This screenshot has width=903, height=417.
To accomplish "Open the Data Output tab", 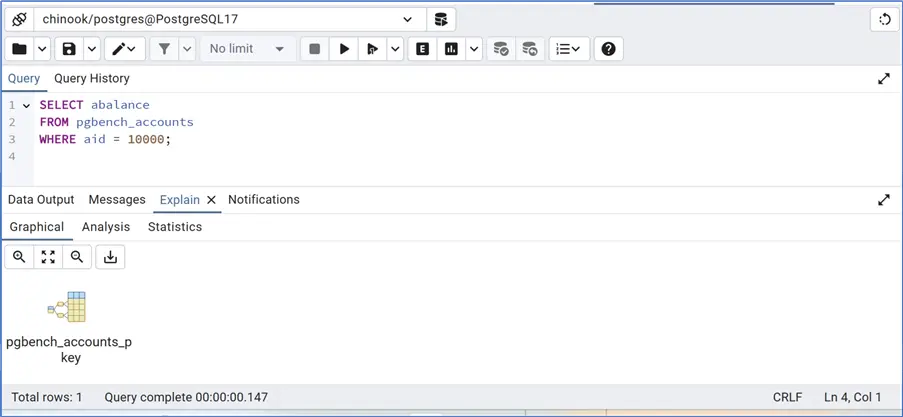I will click(x=41, y=200).
